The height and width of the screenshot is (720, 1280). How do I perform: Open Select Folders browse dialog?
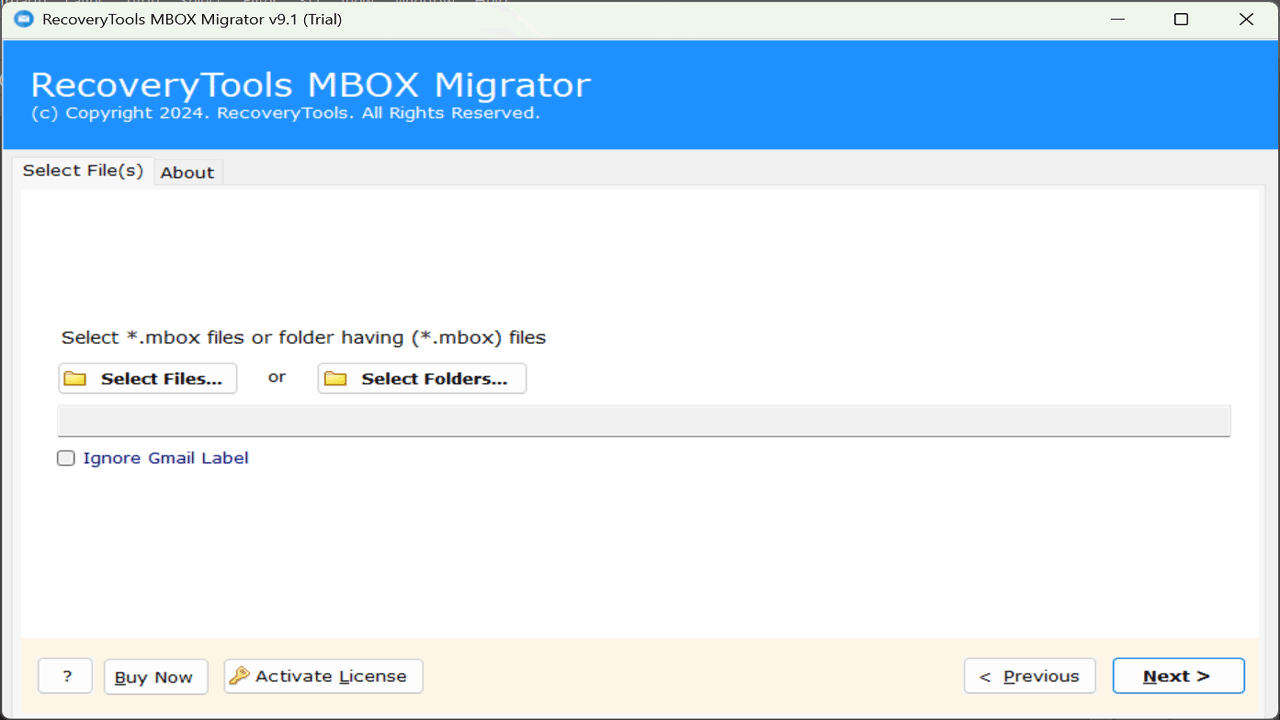click(422, 378)
